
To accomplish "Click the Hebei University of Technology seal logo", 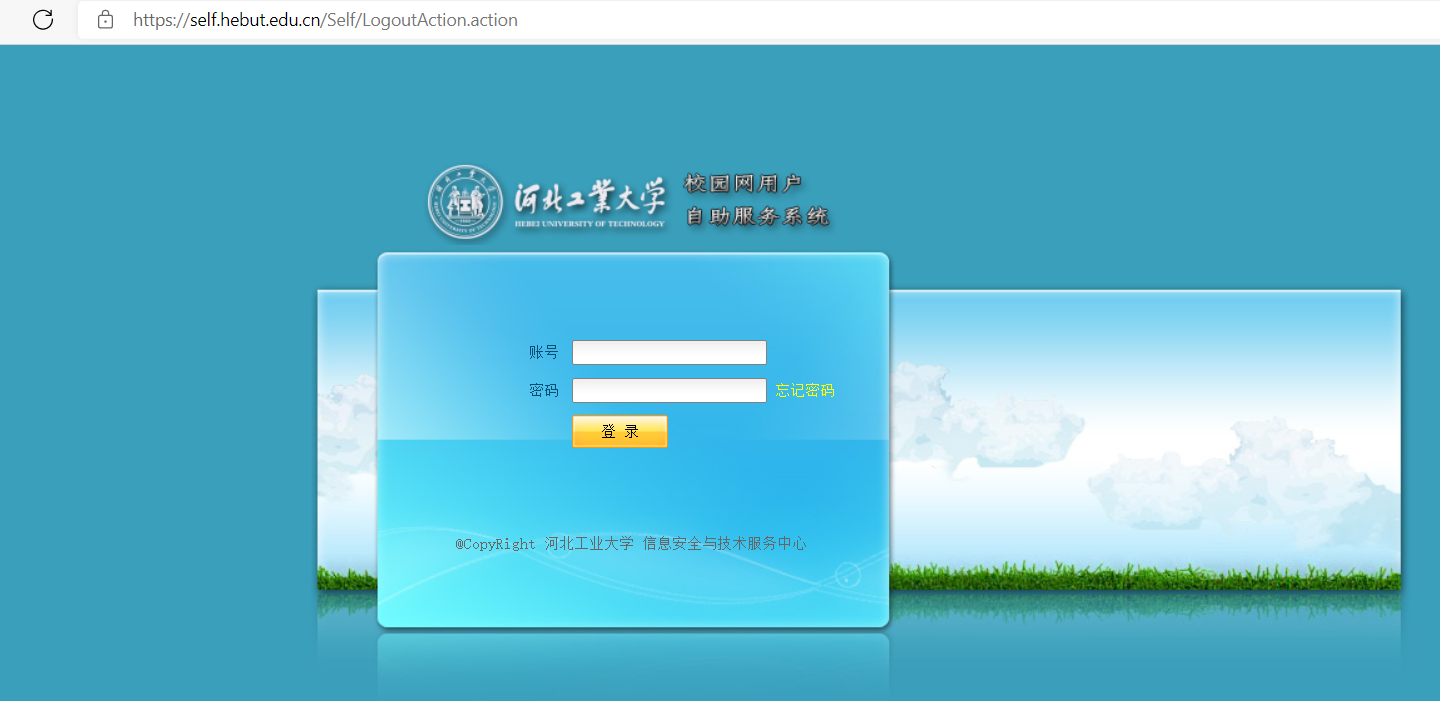I will click(x=466, y=202).
